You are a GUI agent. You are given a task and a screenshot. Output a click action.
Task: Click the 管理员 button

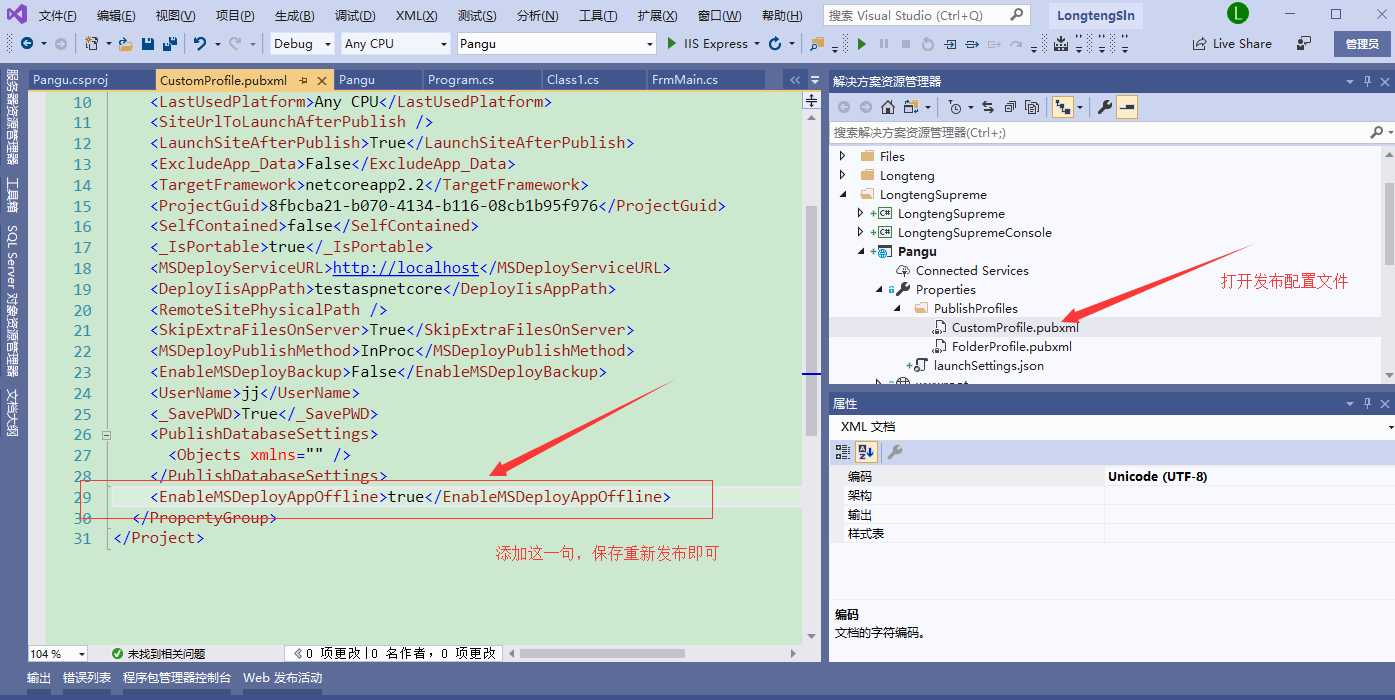pyautogui.click(x=1362, y=44)
